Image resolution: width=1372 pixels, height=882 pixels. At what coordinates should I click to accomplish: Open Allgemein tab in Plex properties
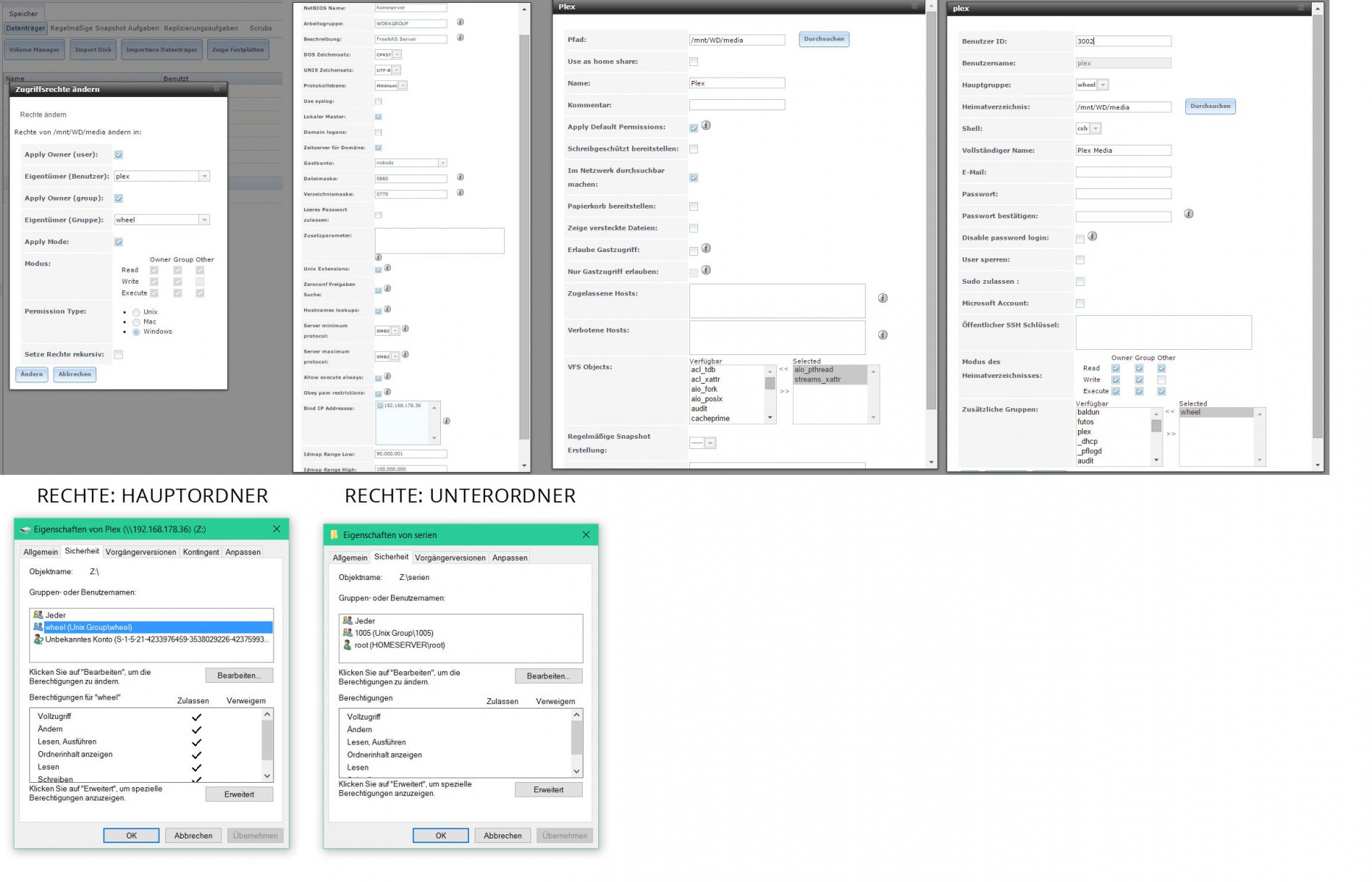coord(40,552)
